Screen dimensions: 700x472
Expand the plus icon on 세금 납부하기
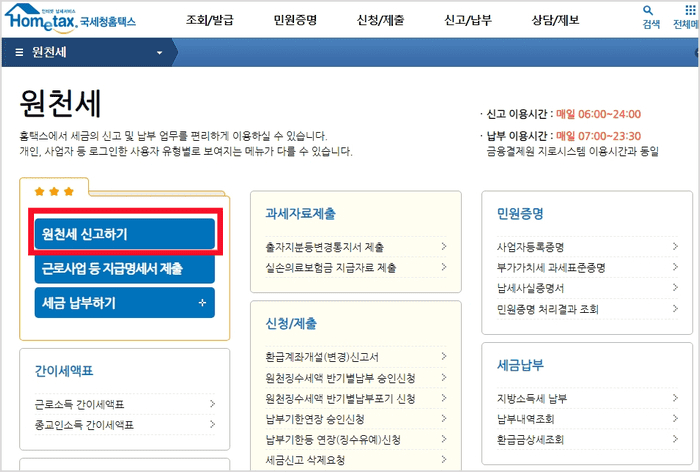(x=202, y=303)
